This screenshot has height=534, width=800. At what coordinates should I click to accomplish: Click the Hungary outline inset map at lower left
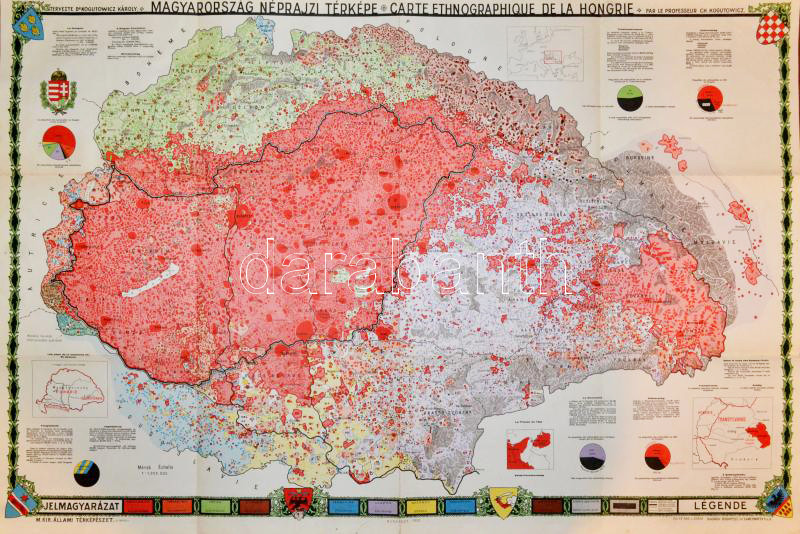(x=69, y=389)
